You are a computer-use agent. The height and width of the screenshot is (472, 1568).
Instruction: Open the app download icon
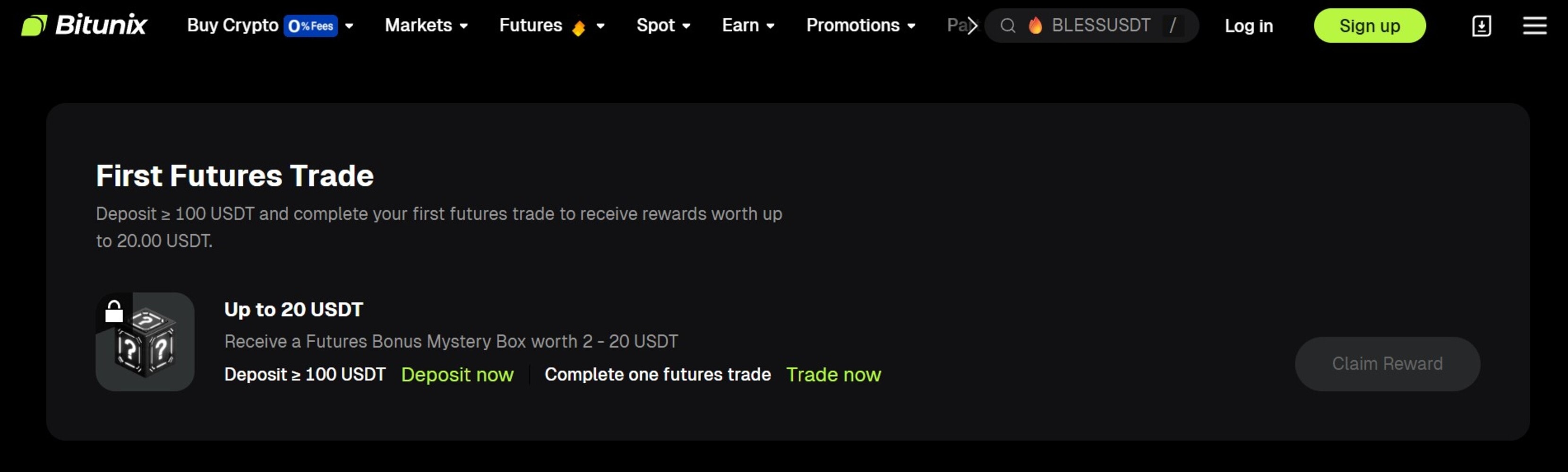point(1481,26)
